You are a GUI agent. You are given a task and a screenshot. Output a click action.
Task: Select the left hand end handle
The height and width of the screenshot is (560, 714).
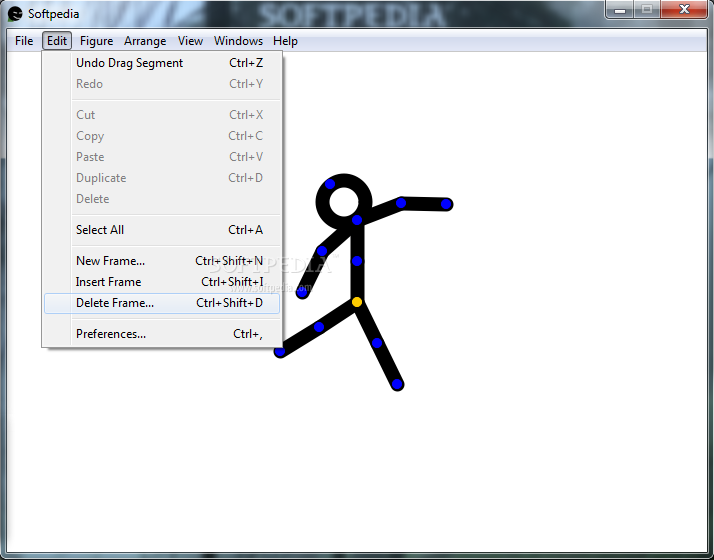[x=302, y=293]
